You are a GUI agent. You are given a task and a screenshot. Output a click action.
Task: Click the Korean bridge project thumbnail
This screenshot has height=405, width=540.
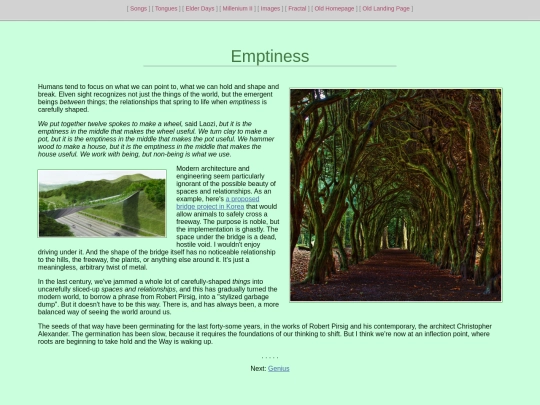(x=102, y=203)
